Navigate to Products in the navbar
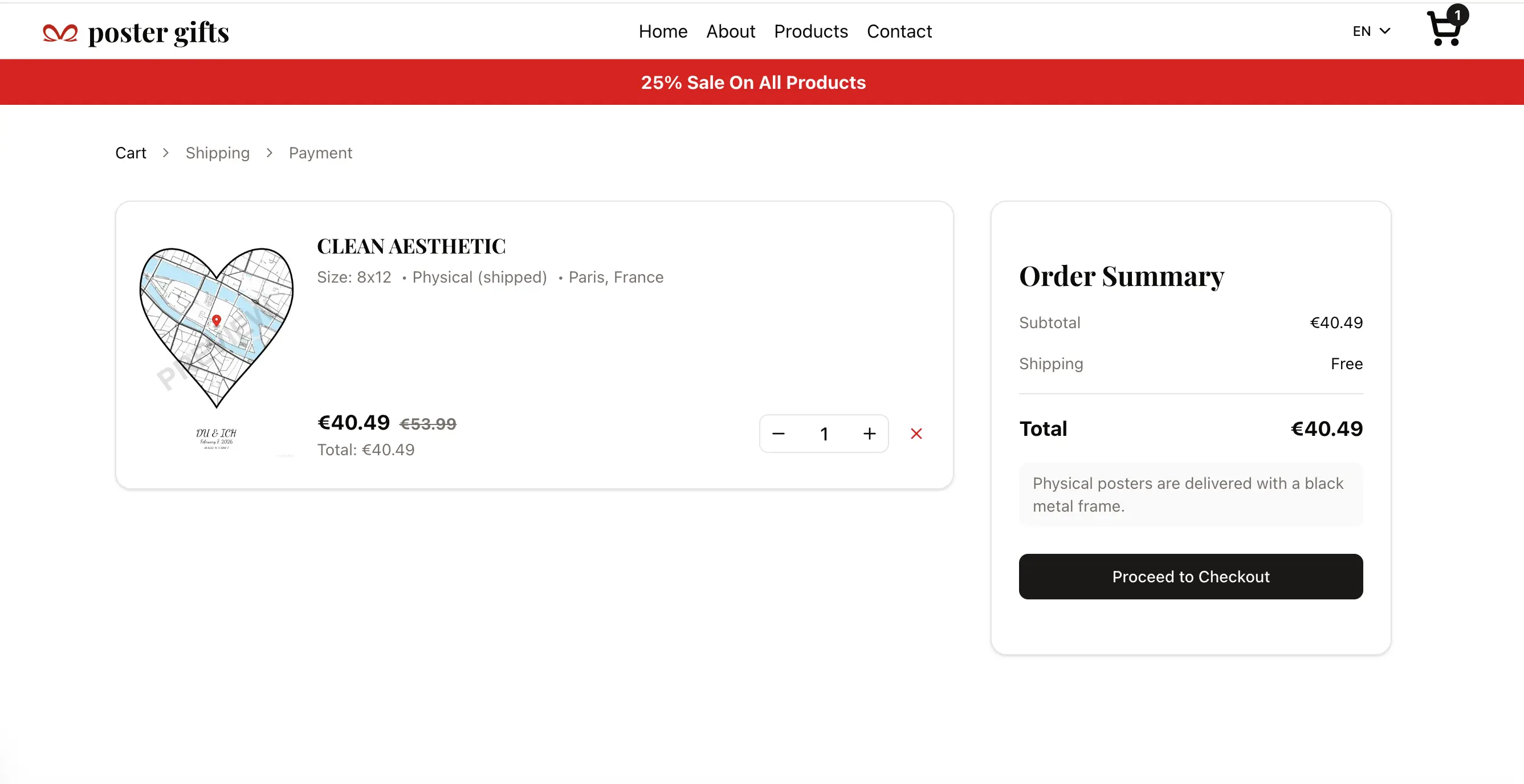1524x784 pixels. [810, 31]
